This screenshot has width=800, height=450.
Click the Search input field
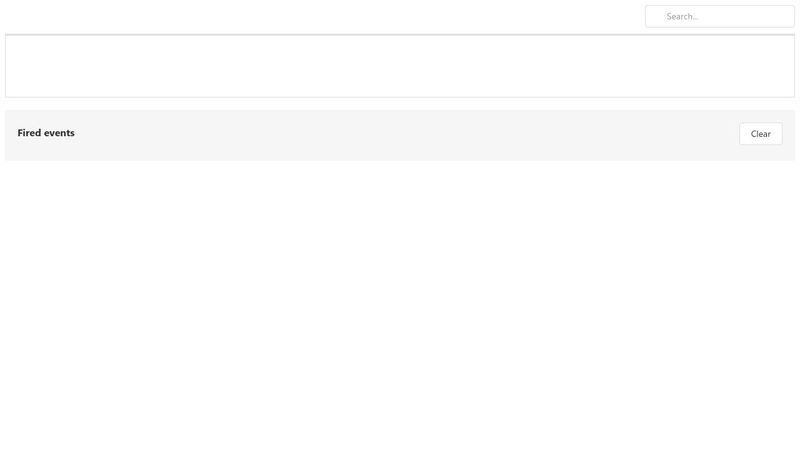click(x=720, y=16)
